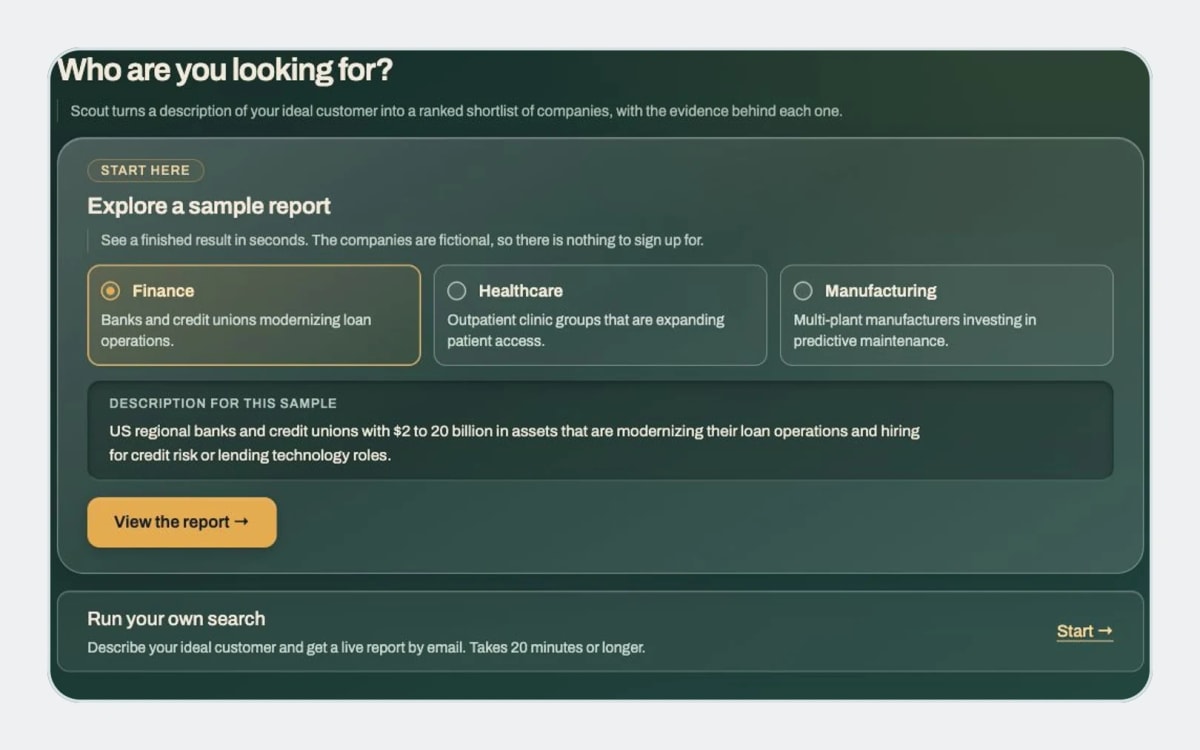Click the text 'See a finished result in seconds'

[204, 240]
